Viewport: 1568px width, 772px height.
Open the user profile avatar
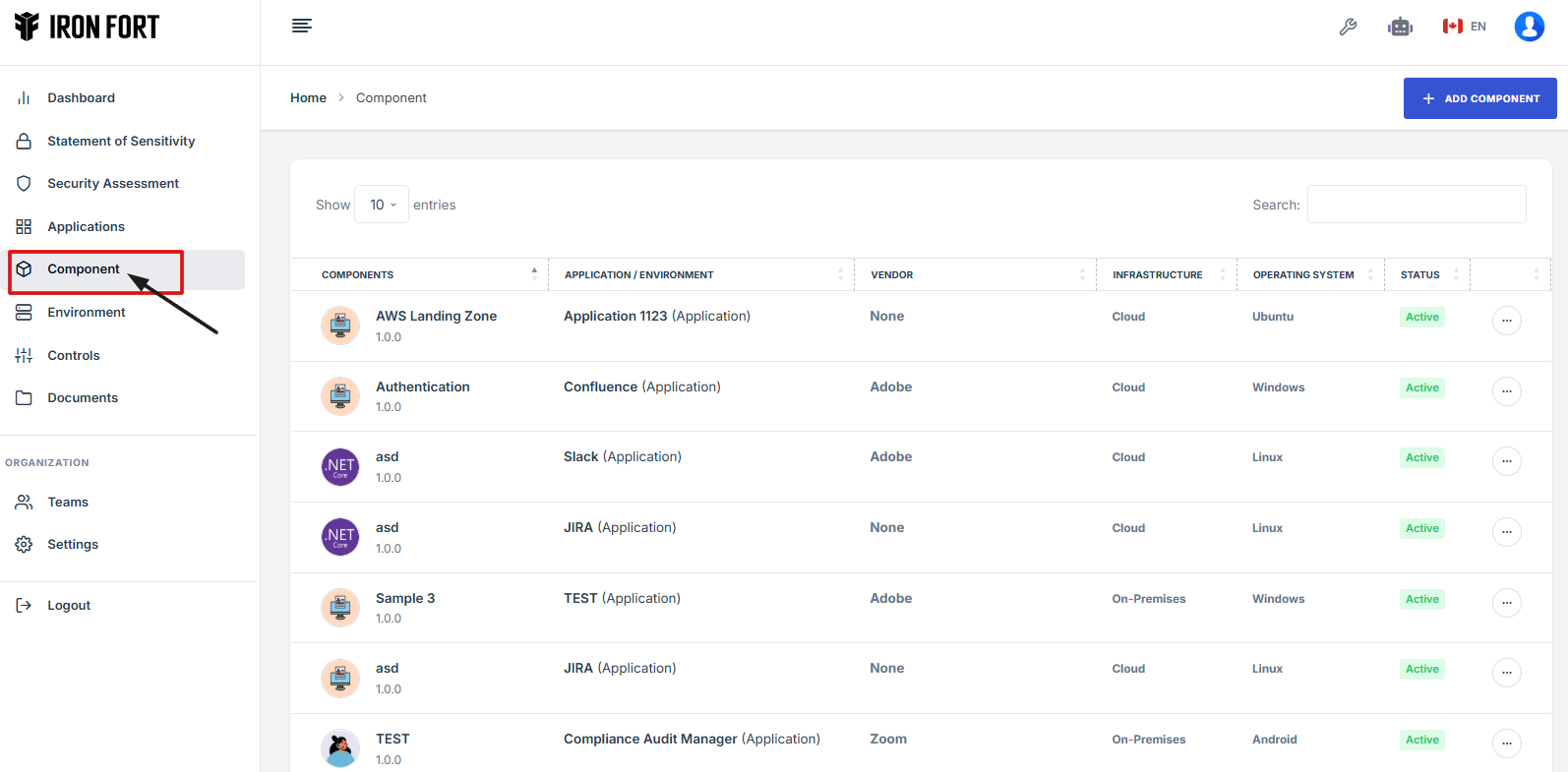(1529, 27)
